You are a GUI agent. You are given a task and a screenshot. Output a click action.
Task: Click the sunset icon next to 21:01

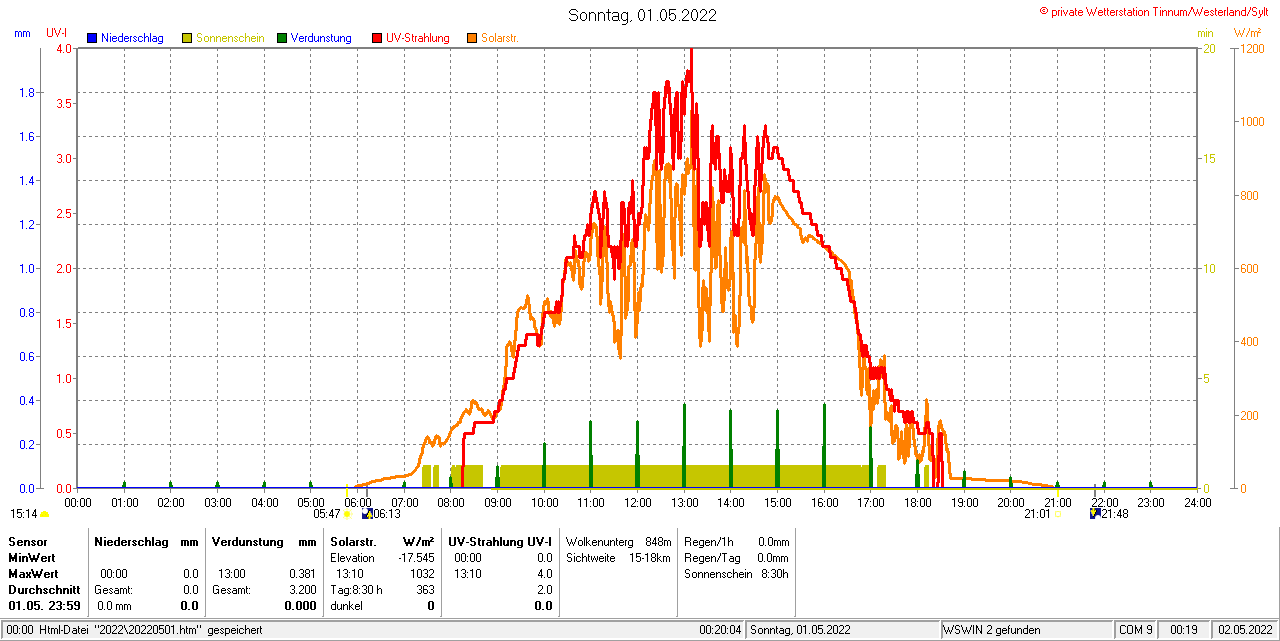point(1058,514)
